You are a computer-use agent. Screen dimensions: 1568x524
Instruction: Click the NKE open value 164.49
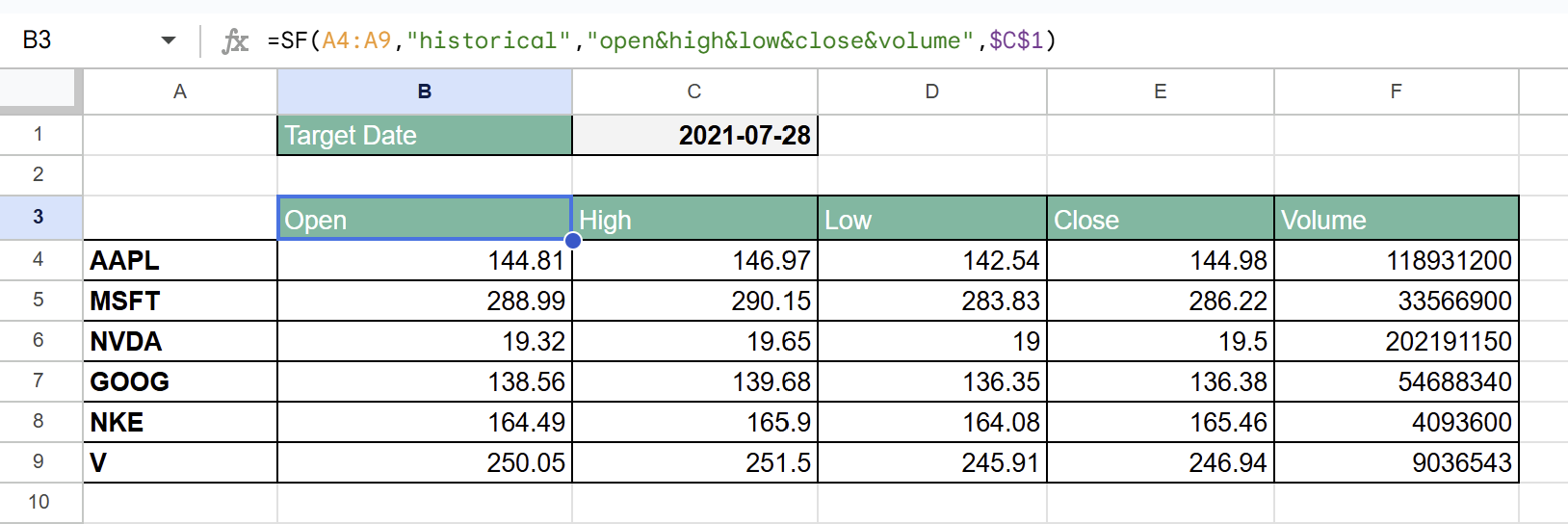point(424,422)
